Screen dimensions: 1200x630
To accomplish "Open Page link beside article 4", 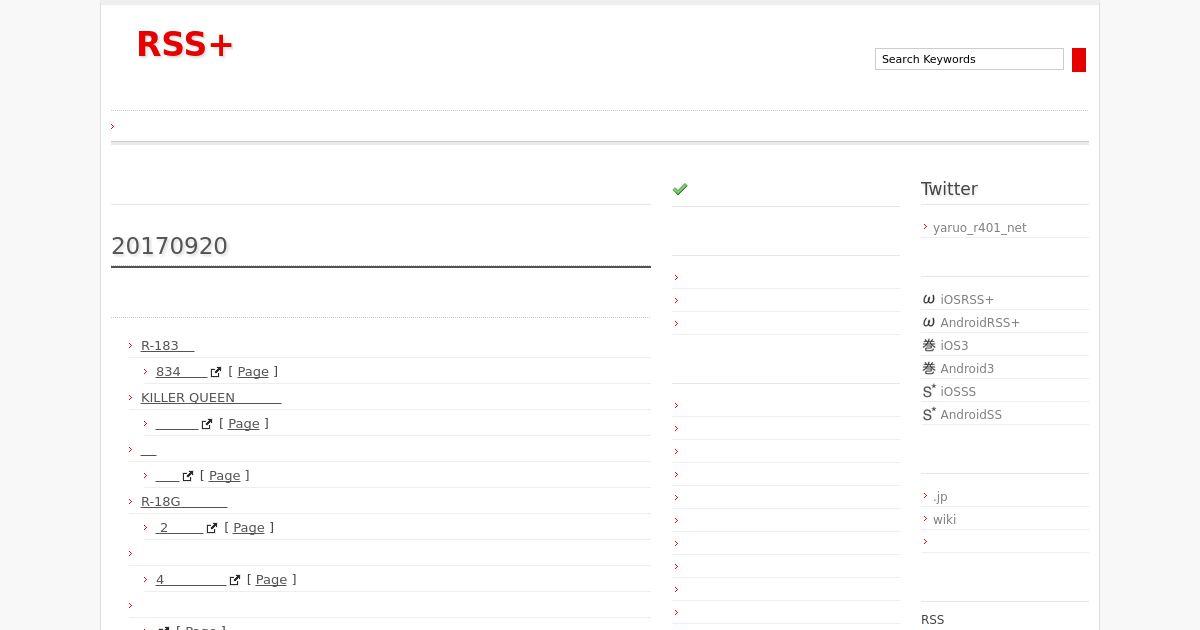I will tap(271, 579).
